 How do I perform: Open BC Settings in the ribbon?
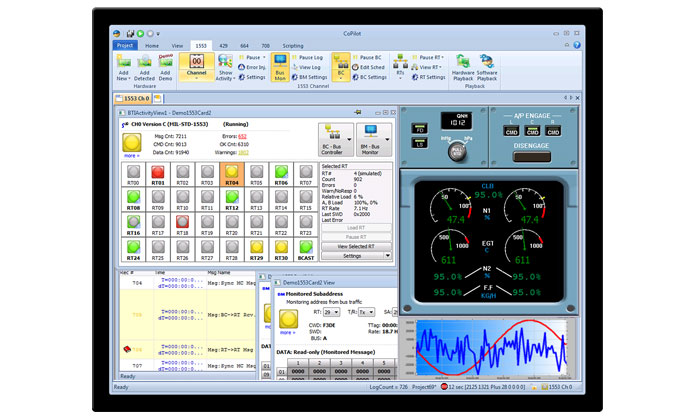(370, 77)
